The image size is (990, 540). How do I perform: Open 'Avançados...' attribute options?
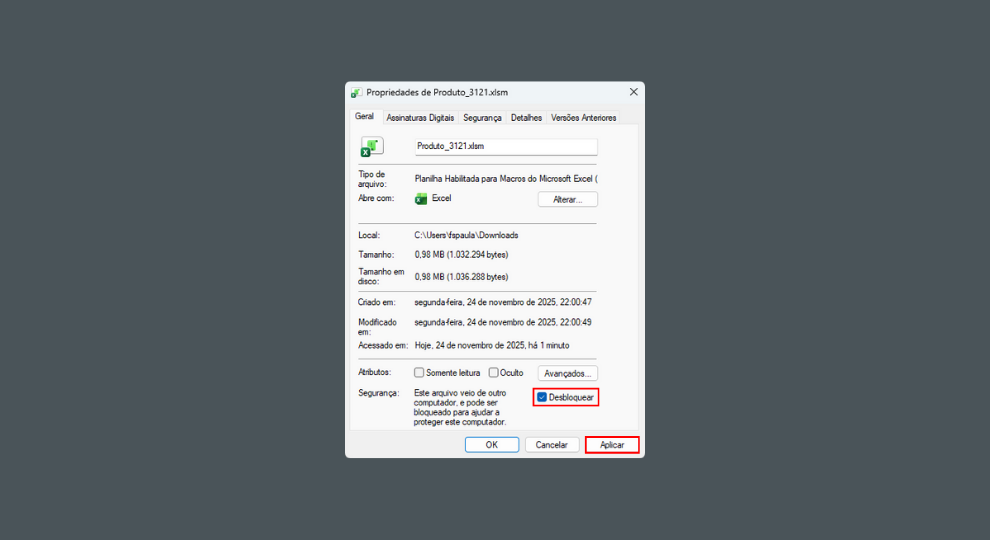coord(567,373)
